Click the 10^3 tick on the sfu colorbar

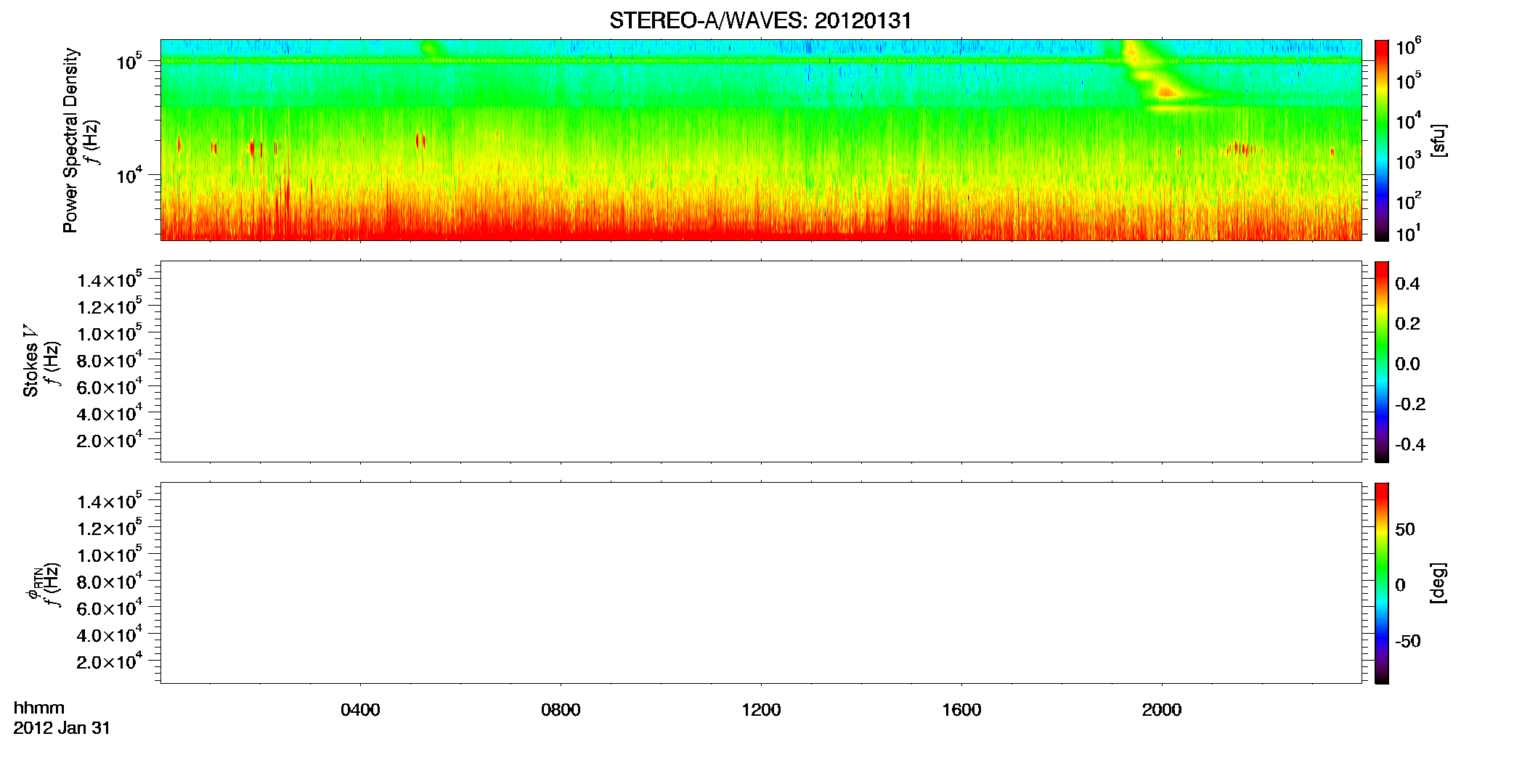[x=1408, y=160]
